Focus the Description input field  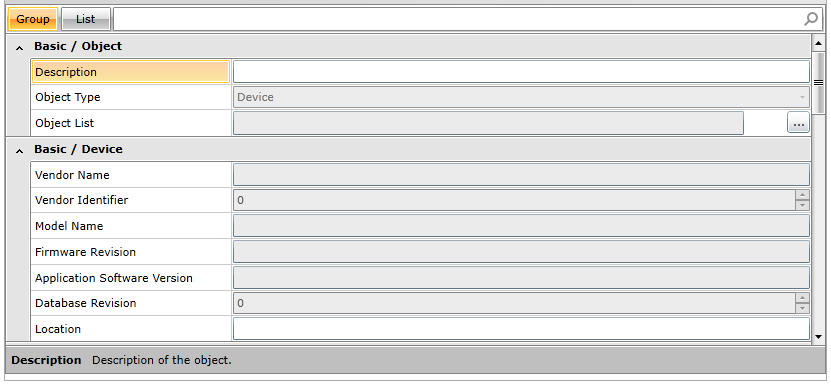click(521, 72)
